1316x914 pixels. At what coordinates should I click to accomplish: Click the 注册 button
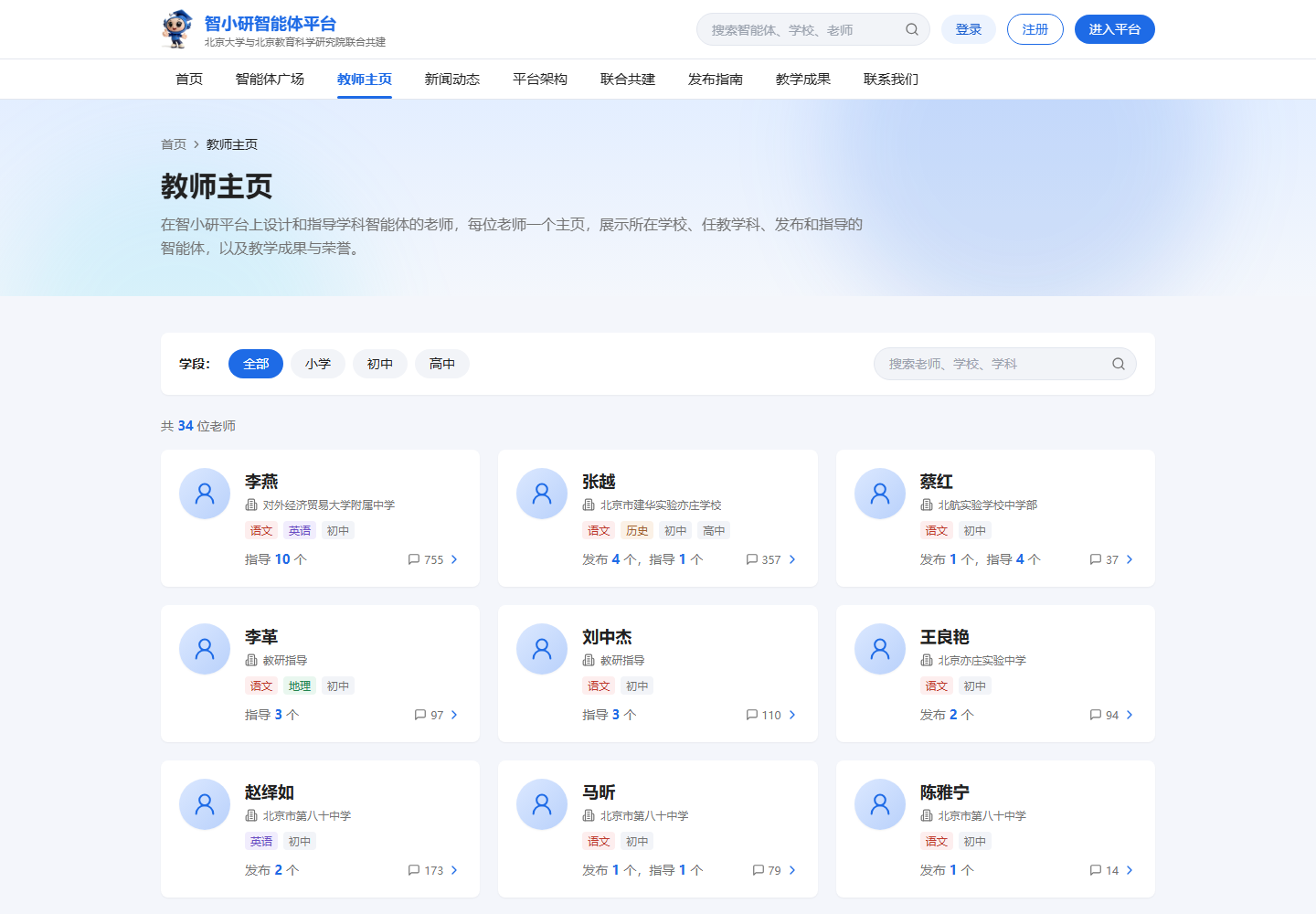[1035, 29]
